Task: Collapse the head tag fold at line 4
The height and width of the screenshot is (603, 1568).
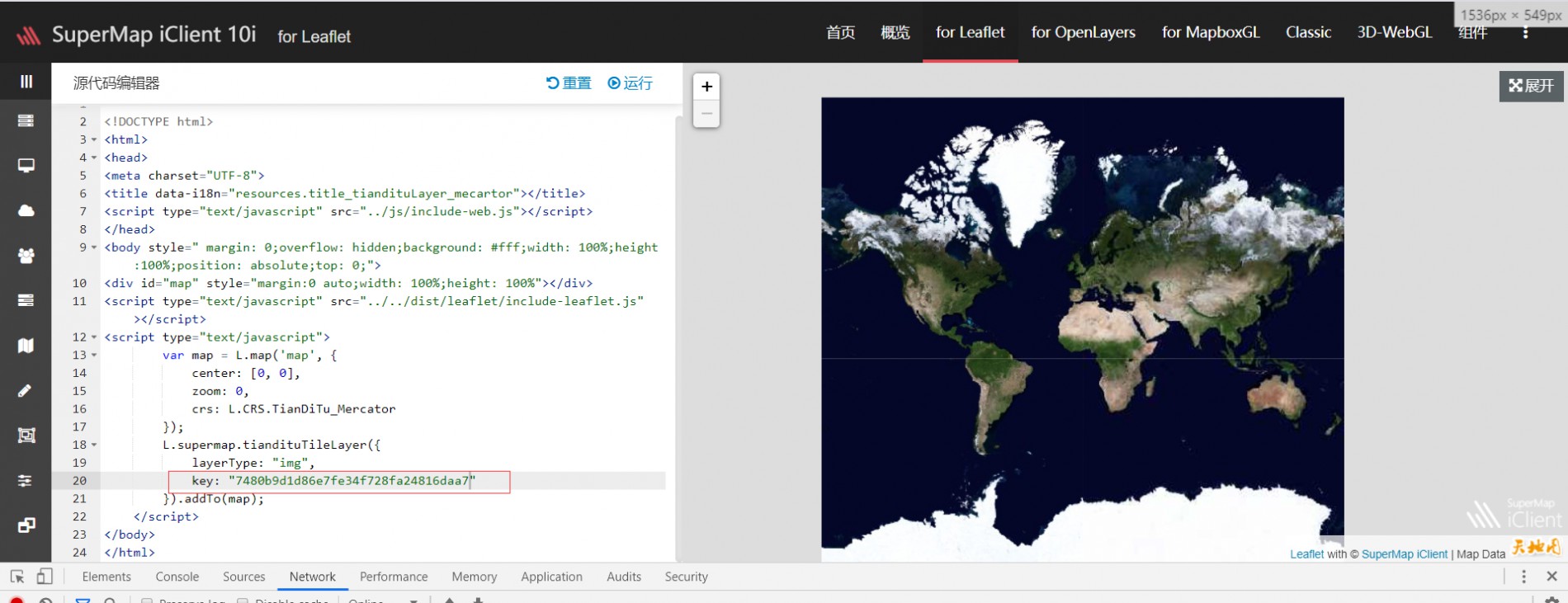Action: [94, 158]
